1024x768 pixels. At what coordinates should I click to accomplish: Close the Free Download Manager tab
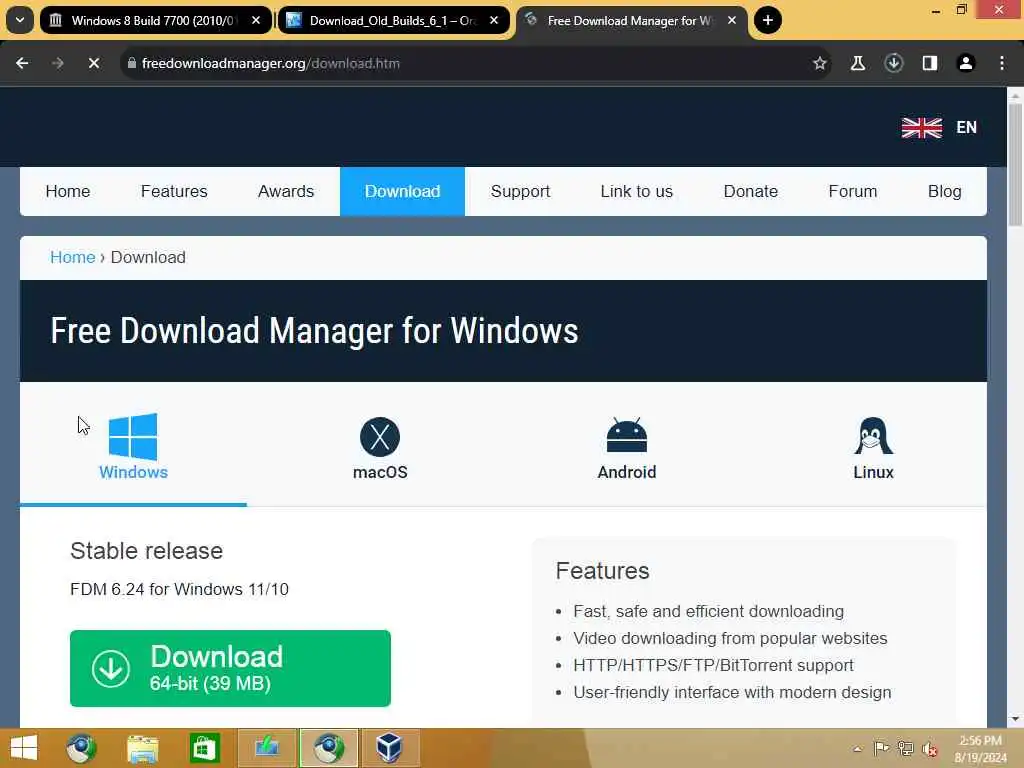tap(731, 20)
